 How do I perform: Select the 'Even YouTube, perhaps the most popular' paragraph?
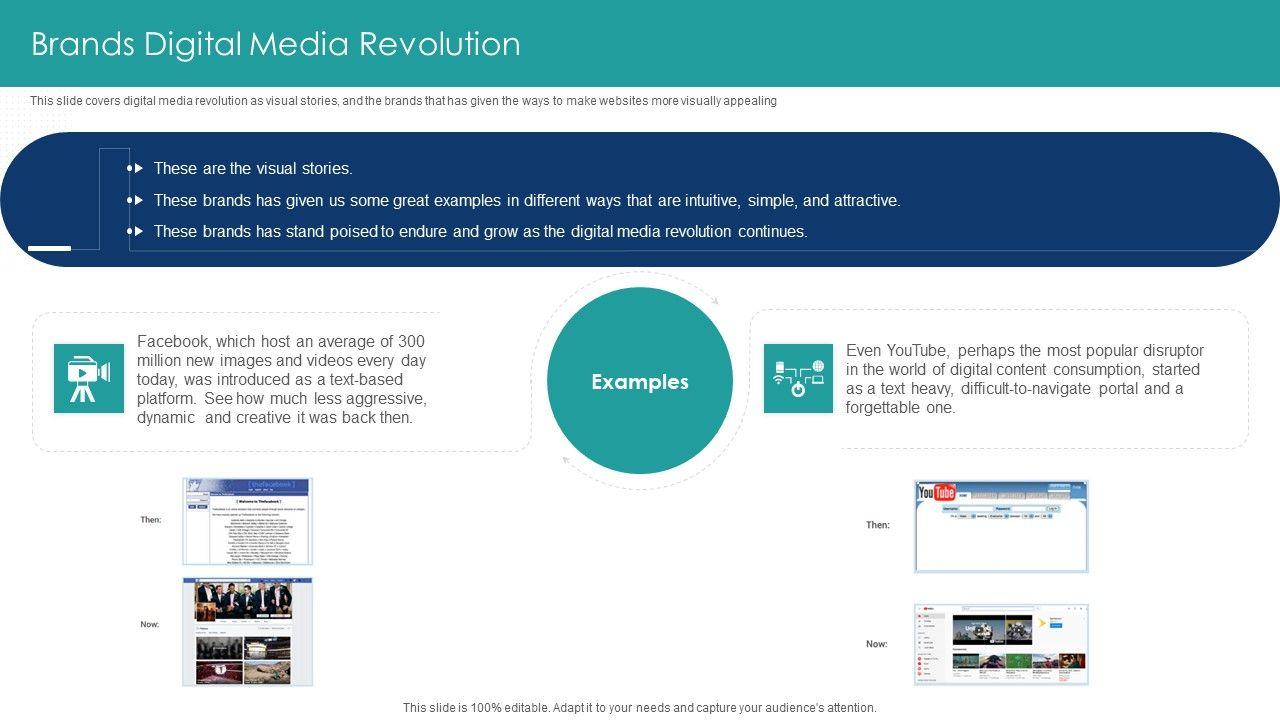coord(1025,379)
